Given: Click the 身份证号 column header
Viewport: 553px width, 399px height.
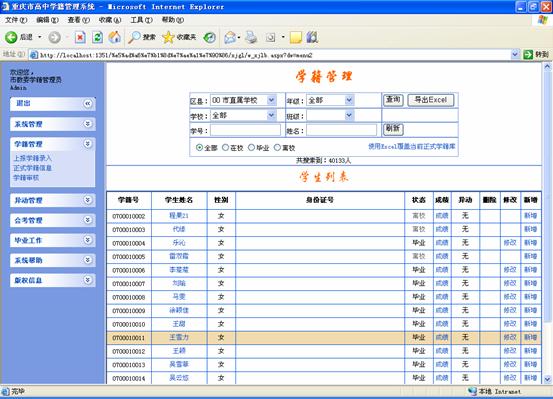Looking at the screenshot, I should (320, 200).
